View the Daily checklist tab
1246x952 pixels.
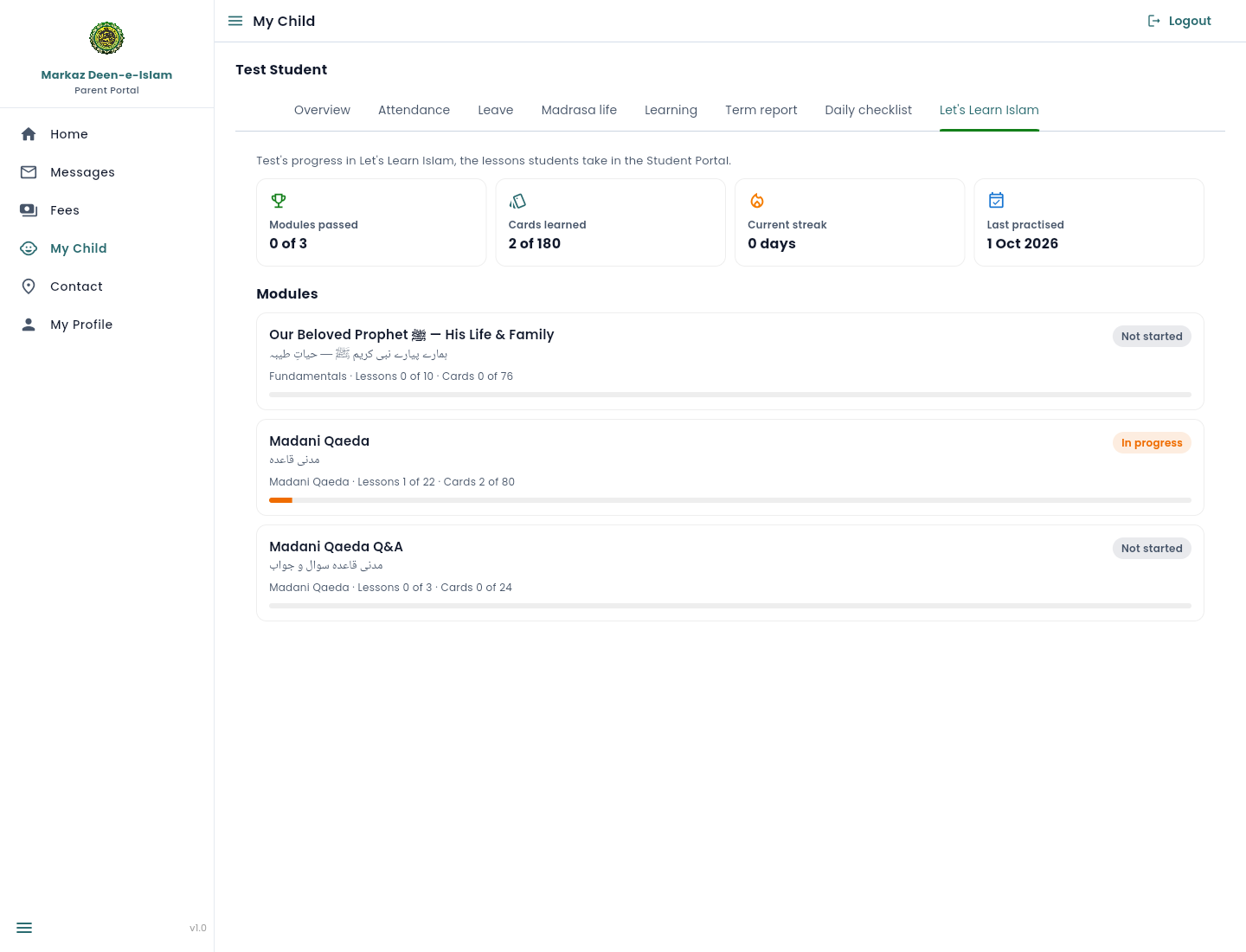pos(869,110)
